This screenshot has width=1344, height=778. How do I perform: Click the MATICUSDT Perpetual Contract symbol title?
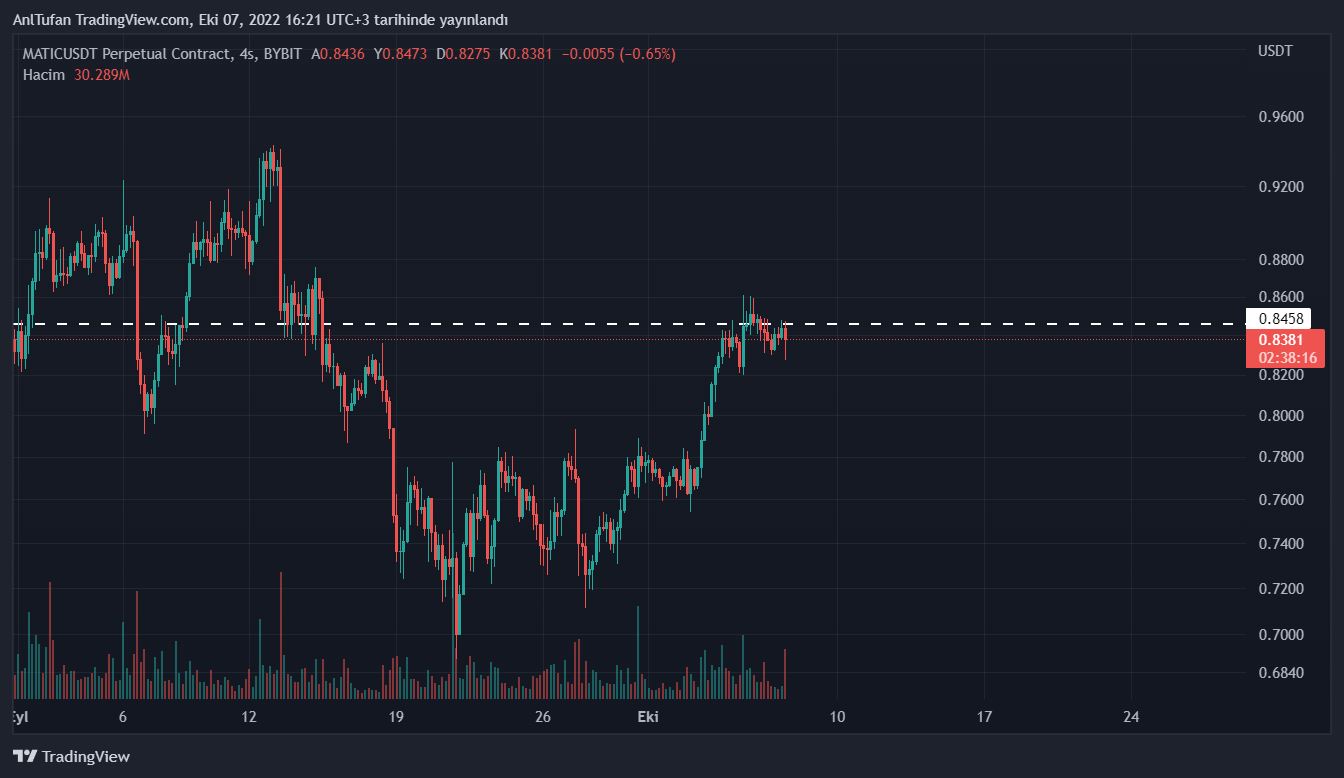click(128, 54)
